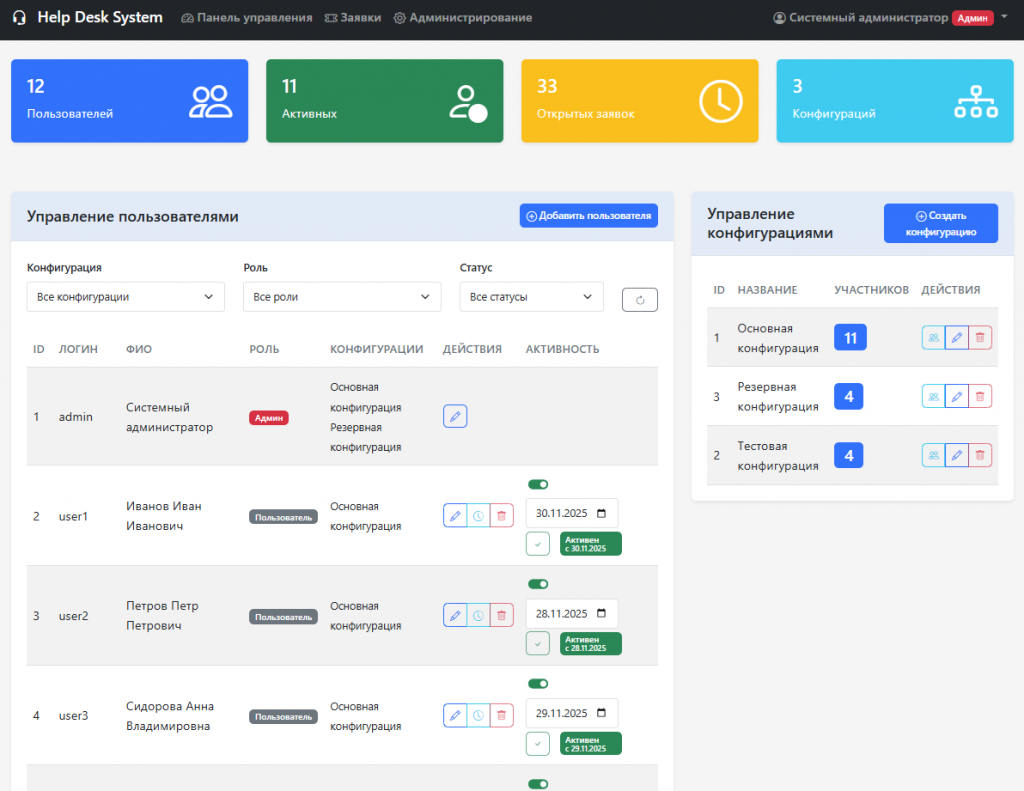Toggle activity switch for user2 Петров

point(538,584)
